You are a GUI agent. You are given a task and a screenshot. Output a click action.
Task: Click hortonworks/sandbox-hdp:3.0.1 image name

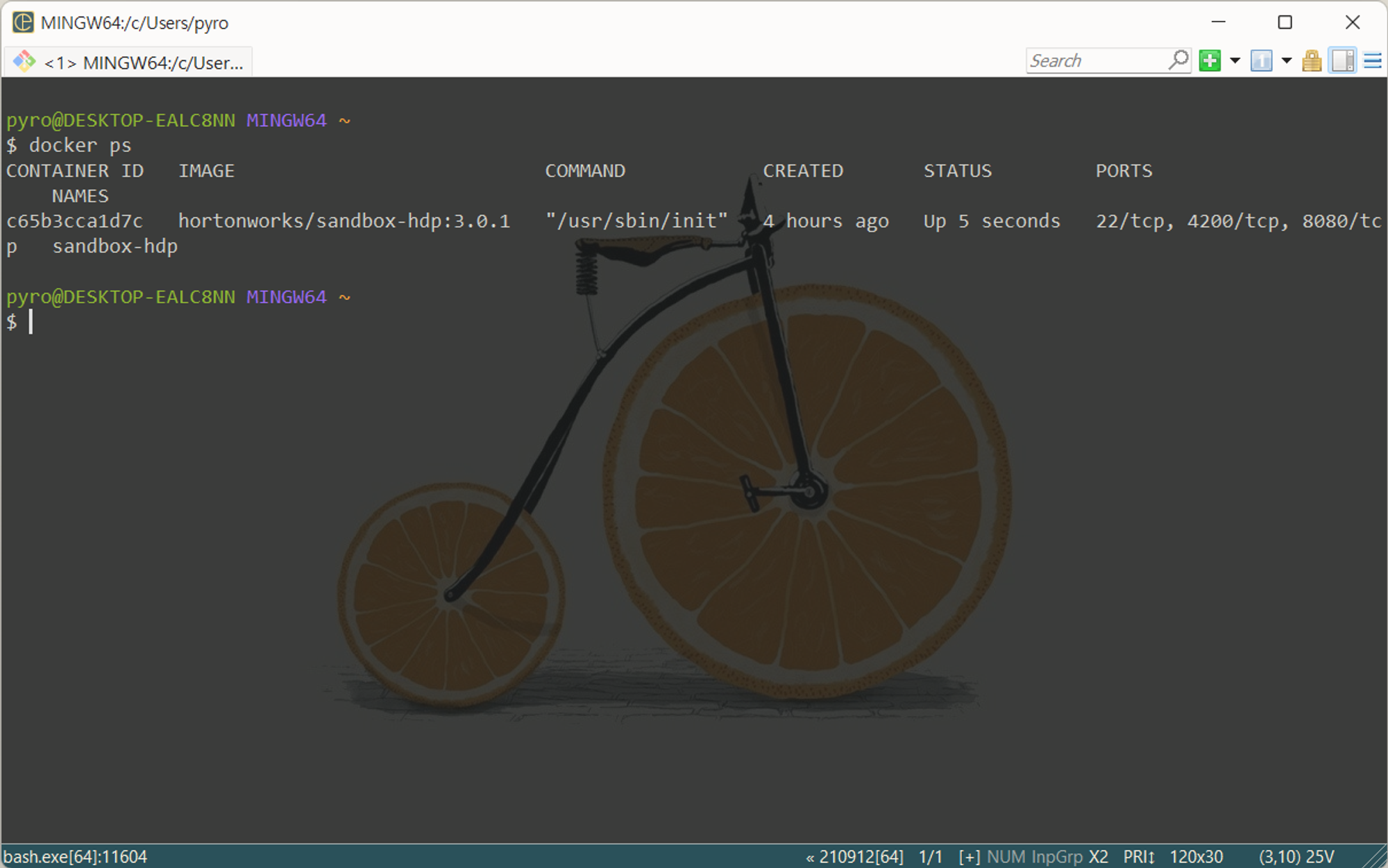pos(344,221)
